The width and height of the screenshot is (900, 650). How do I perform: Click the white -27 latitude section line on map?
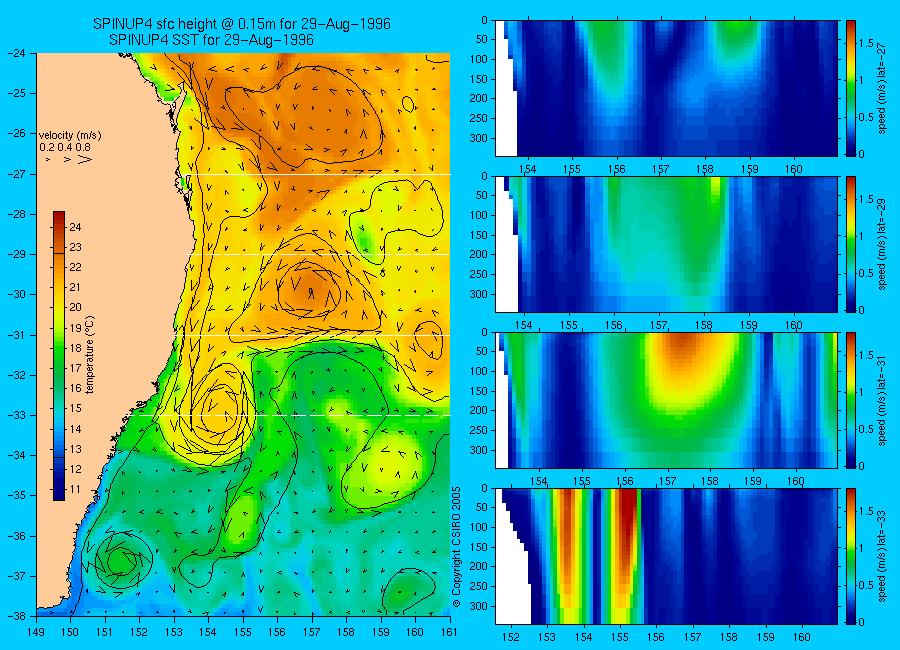click(x=319, y=174)
